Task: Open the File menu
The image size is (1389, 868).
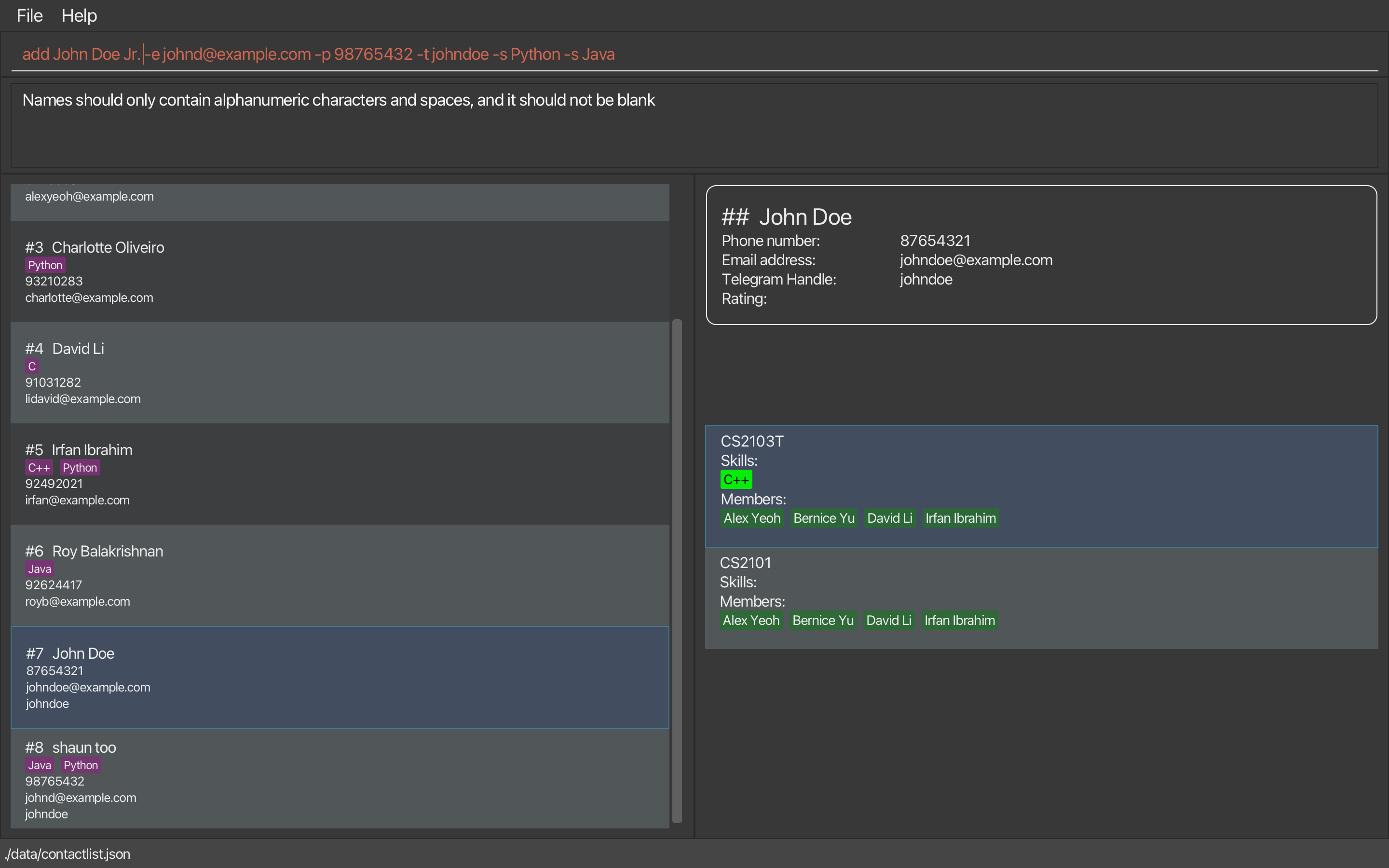Action: point(29,15)
